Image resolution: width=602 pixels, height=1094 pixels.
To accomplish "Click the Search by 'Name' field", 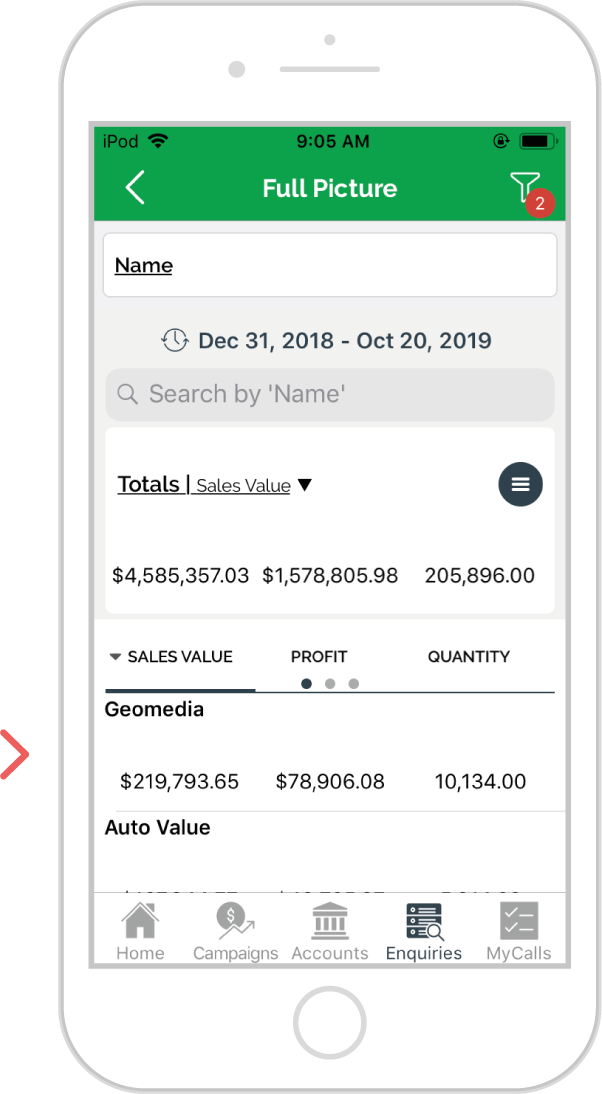I will (x=330, y=394).
